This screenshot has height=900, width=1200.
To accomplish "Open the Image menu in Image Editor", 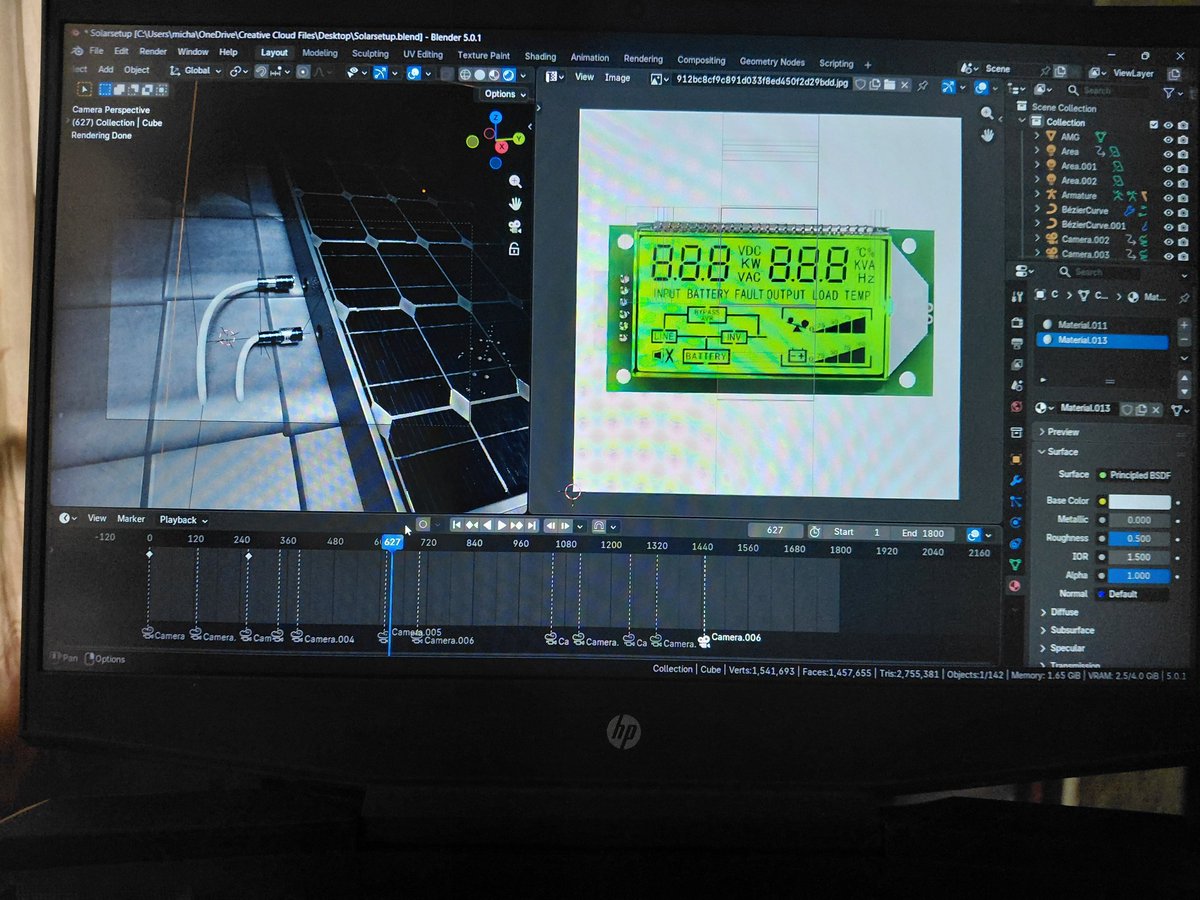I will [x=617, y=77].
